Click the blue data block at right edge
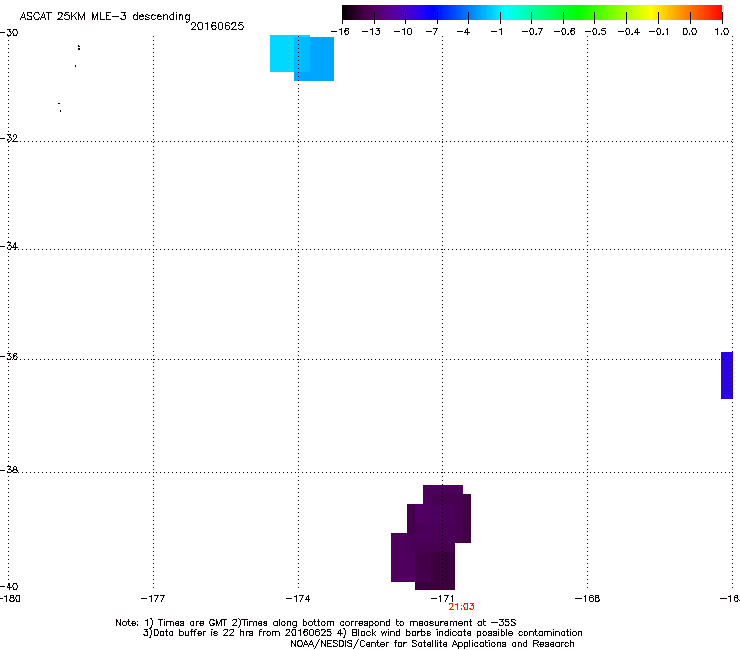This screenshot has width=740, height=650. 727,375
